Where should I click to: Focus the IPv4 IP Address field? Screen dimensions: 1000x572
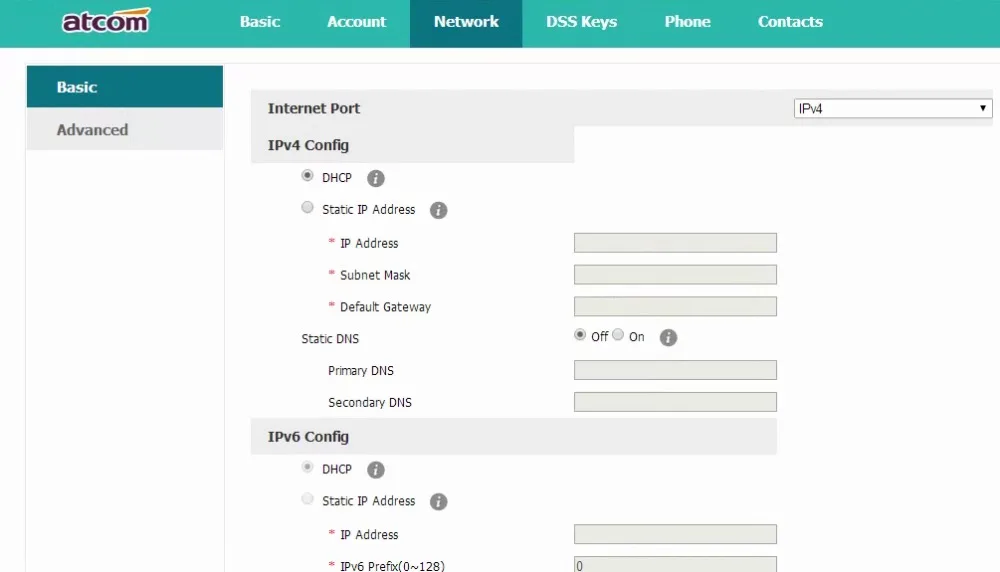coord(675,243)
